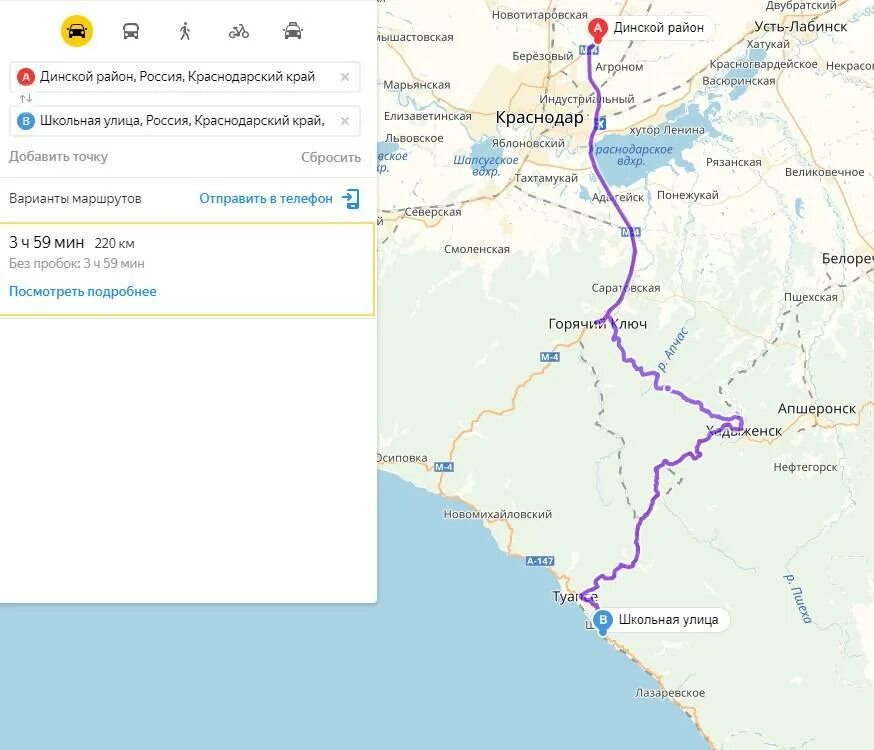Screen dimensions: 874x750
Task: Click the point B address input field
Action: pyautogui.click(x=184, y=120)
